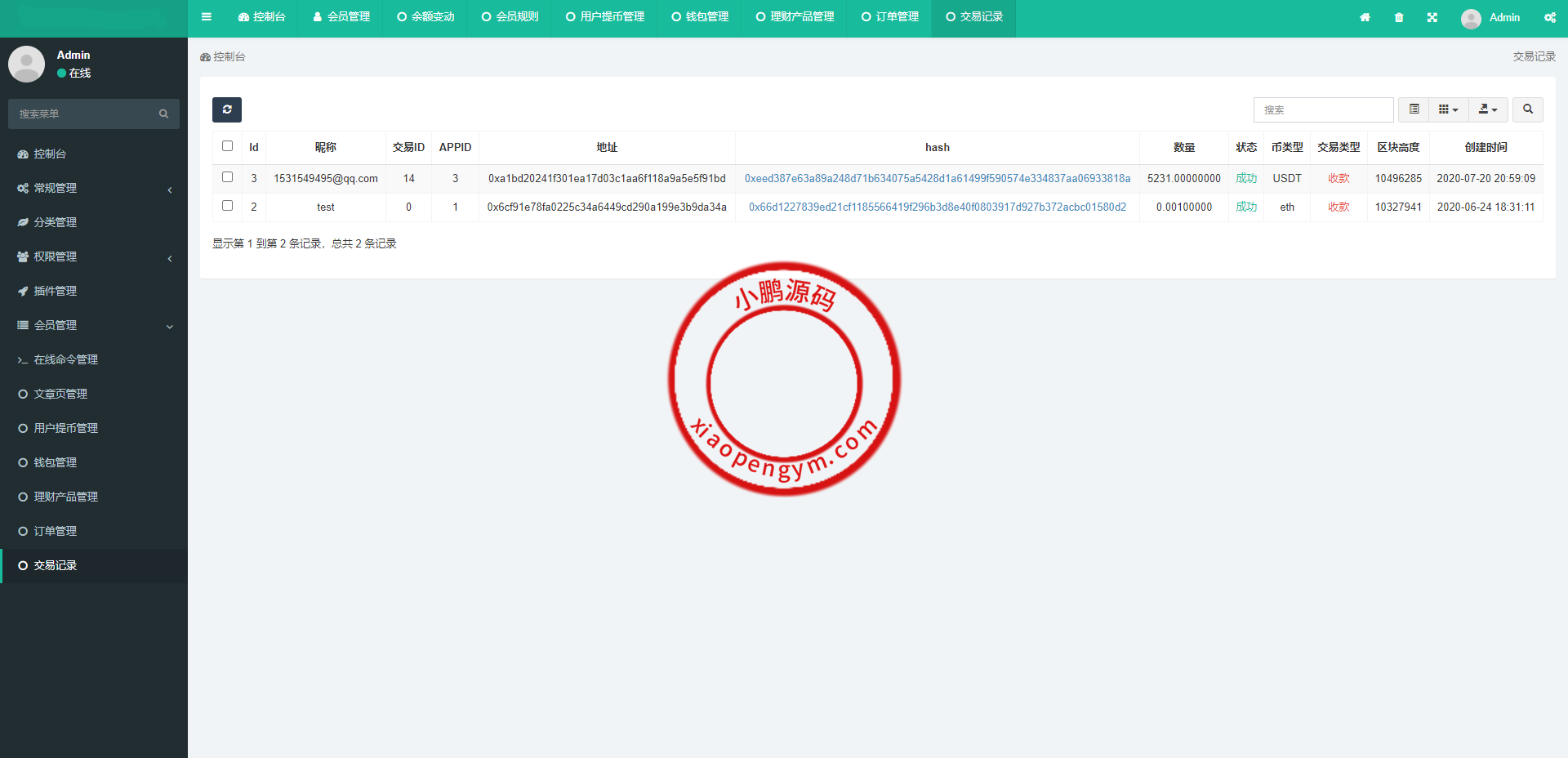Open settings gears icon at top right
Viewport: 1568px width, 758px height.
point(1549,17)
